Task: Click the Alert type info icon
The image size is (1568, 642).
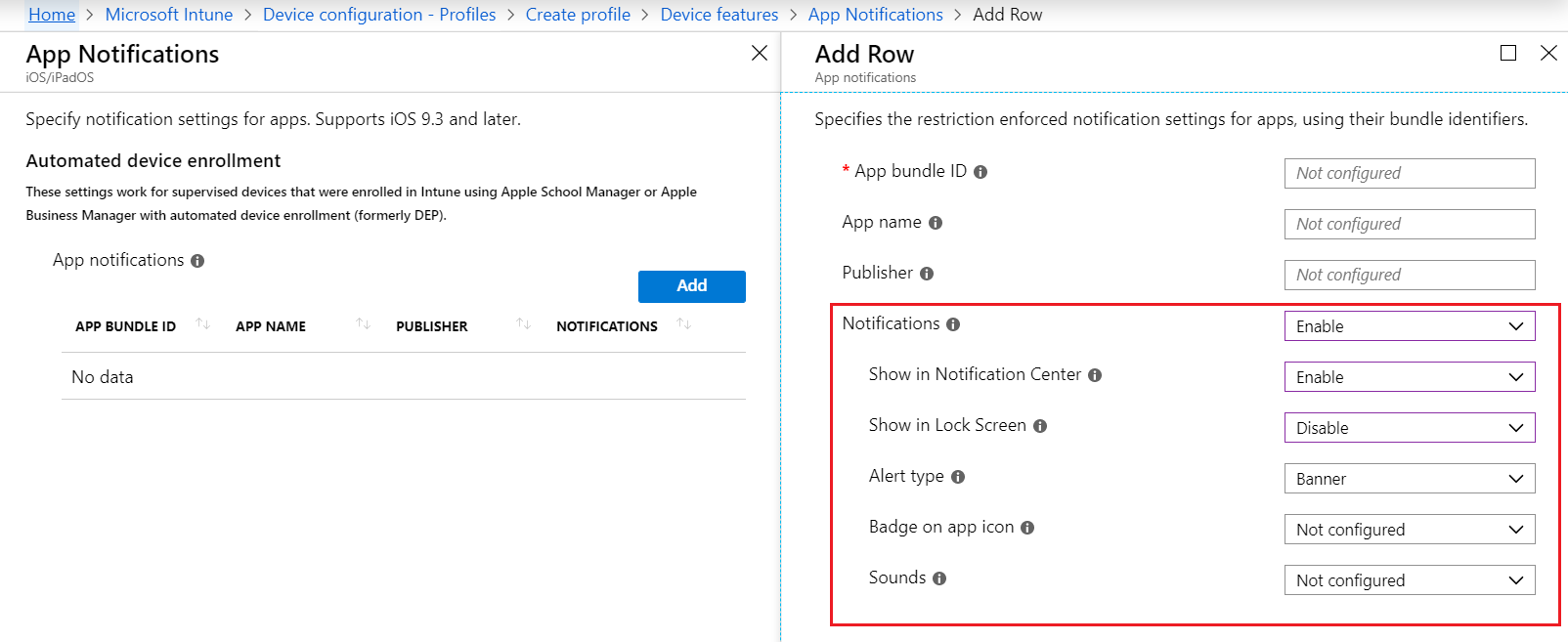Action: point(958,477)
